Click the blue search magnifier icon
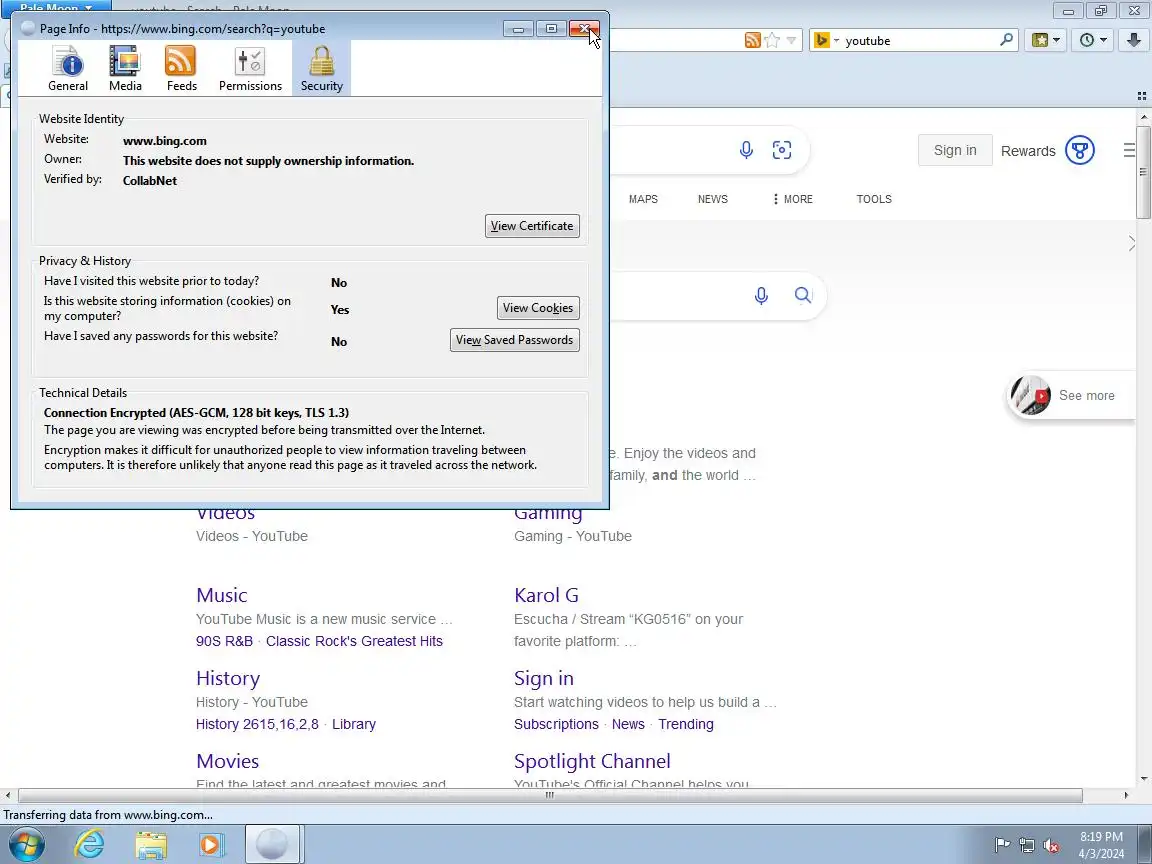 803,295
